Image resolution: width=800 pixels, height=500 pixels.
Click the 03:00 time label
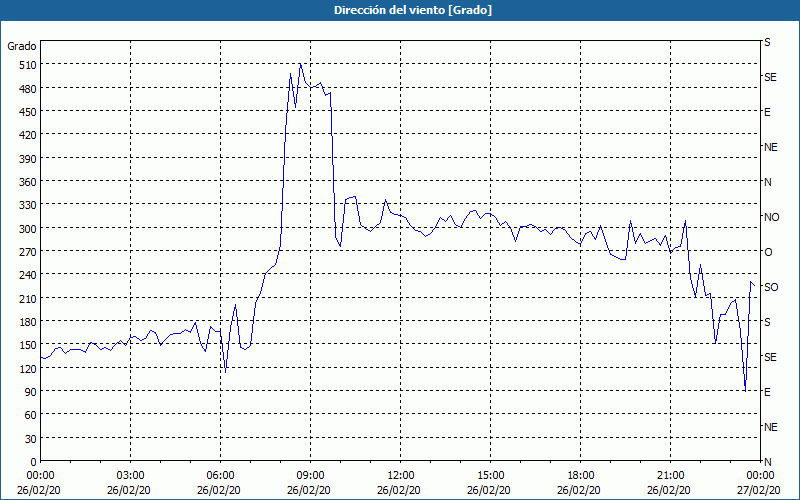tap(129, 476)
